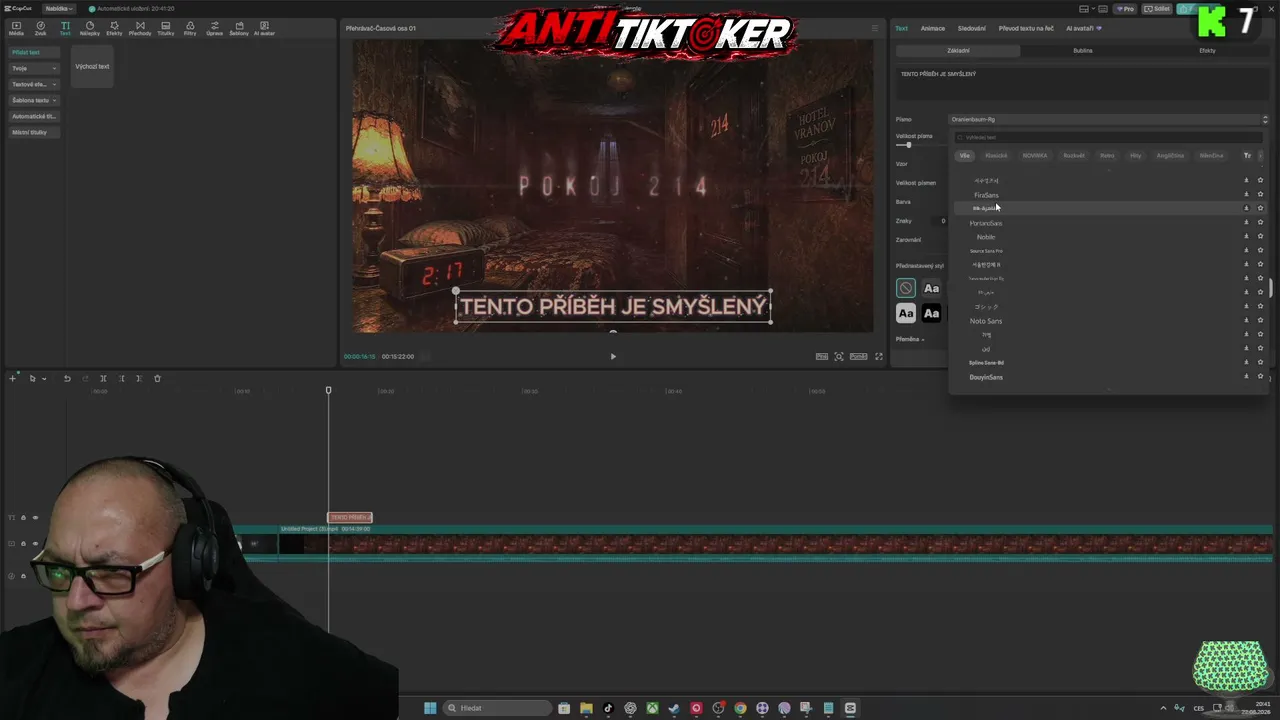This screenshot has width=1280, height=720.
Task: Lock the main video track
Action: pyautogui.click(x=23, y=543)
